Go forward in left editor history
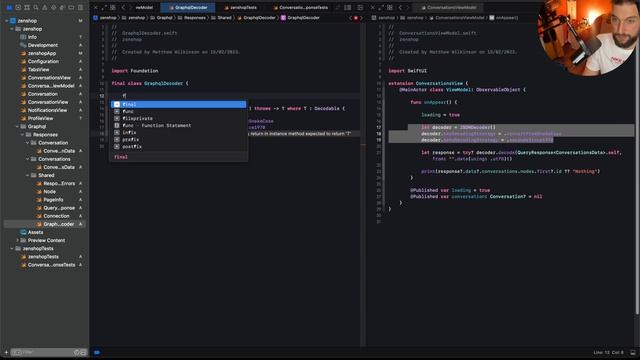Screen dimensions: 640x360 (x=131, y=7)
